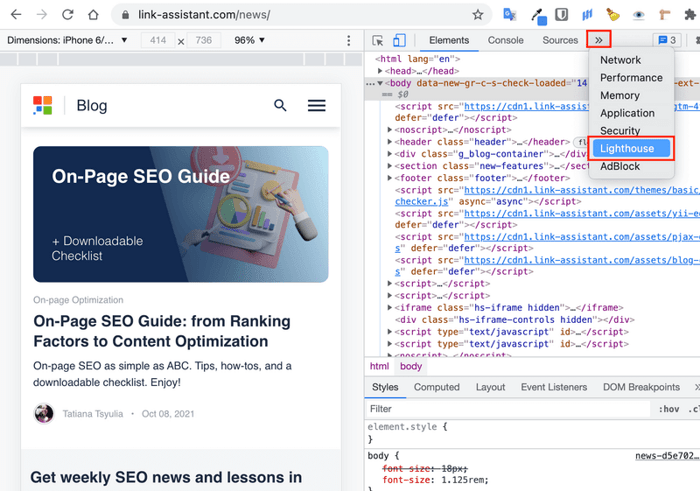Screen dimensions: 700x491
Task: Switch to the Computed pane tab
Action: coord(437,387)
